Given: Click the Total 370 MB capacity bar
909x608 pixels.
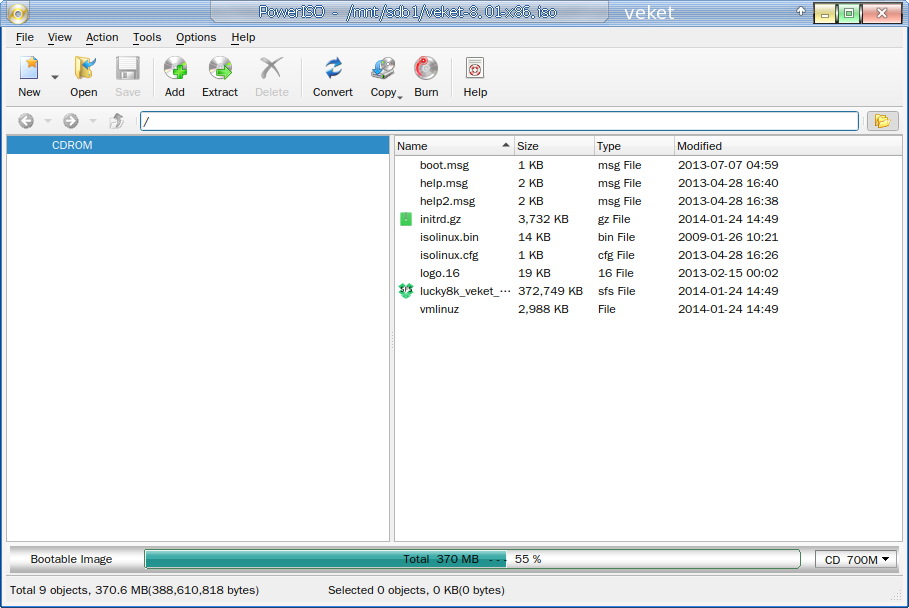Looking at the screenshot, I should [x=472, y=559].
